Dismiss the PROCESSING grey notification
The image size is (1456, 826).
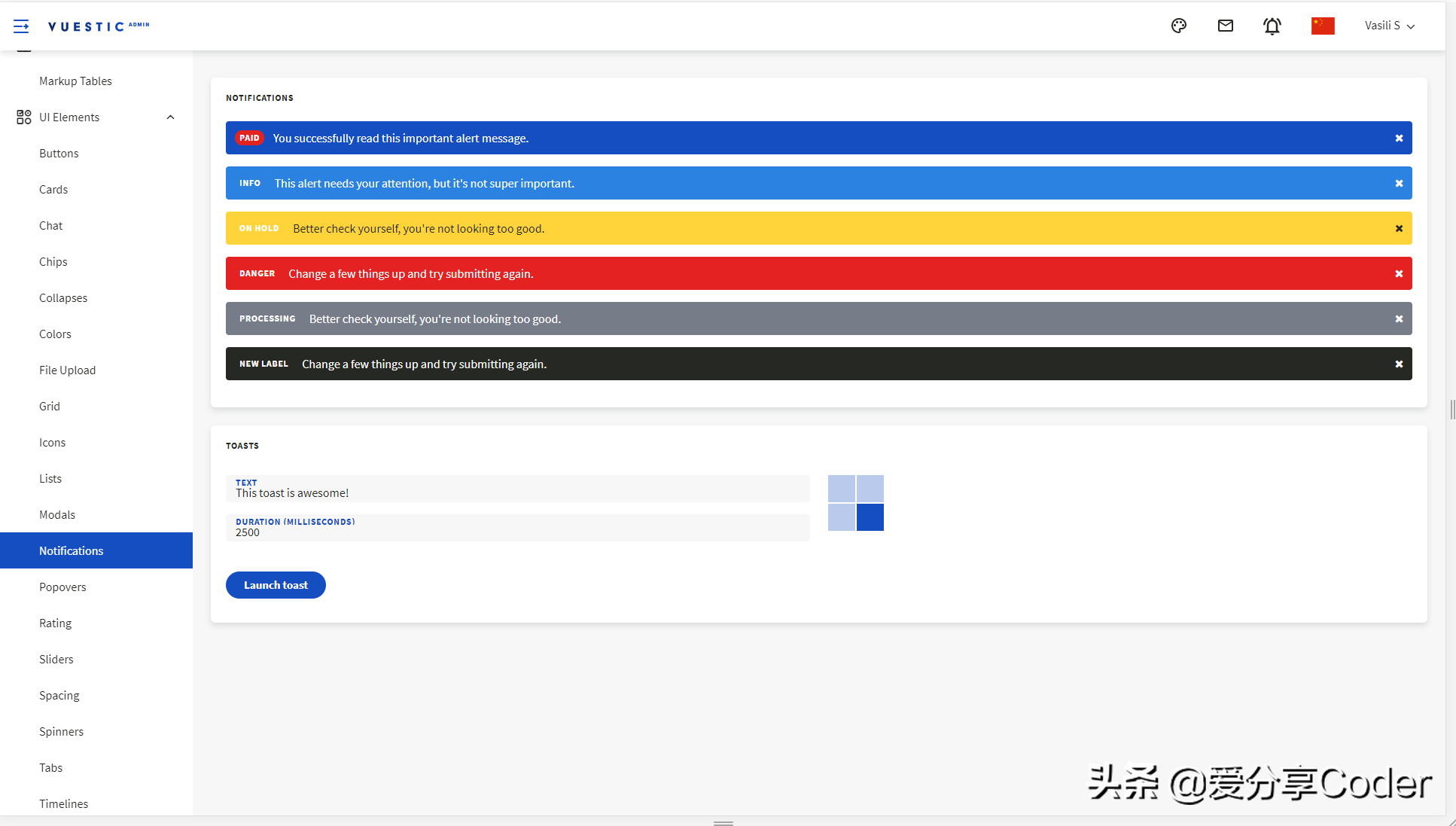point(1399,319)
